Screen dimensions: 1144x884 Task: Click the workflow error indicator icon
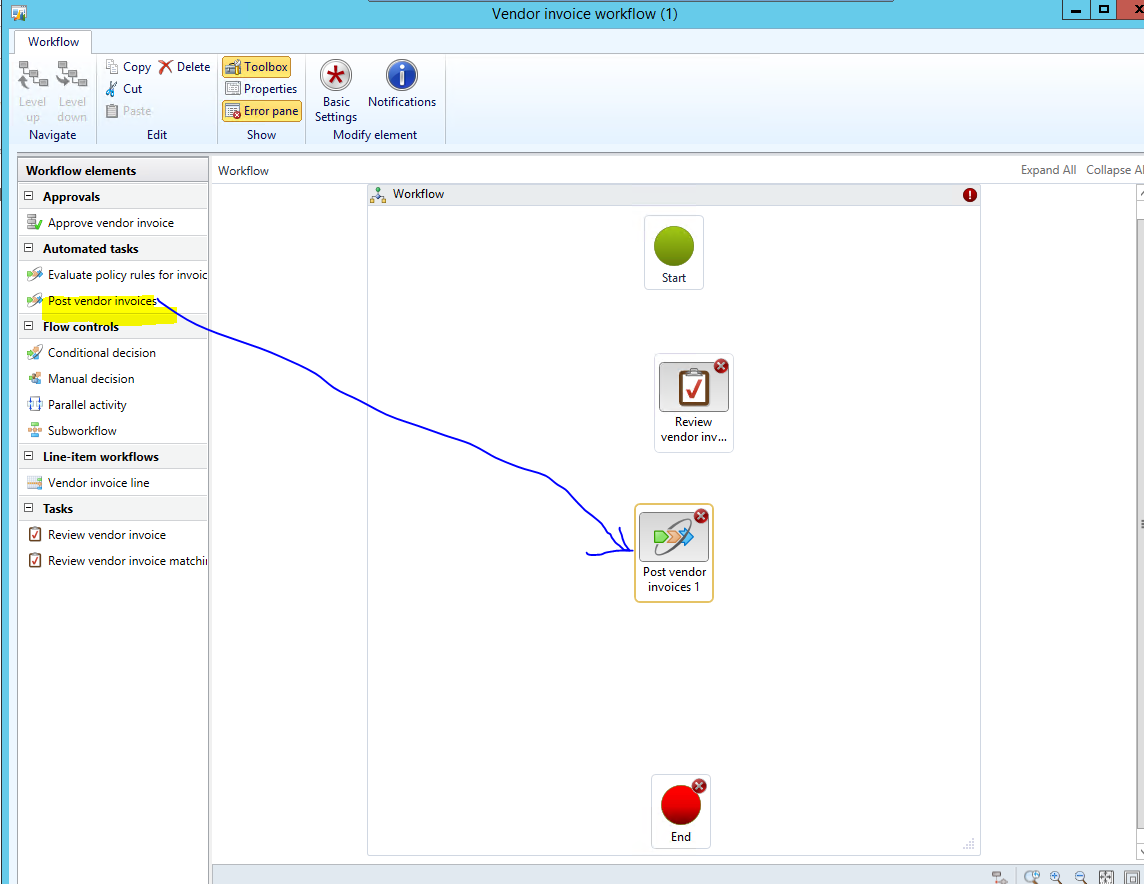point(969,195)
